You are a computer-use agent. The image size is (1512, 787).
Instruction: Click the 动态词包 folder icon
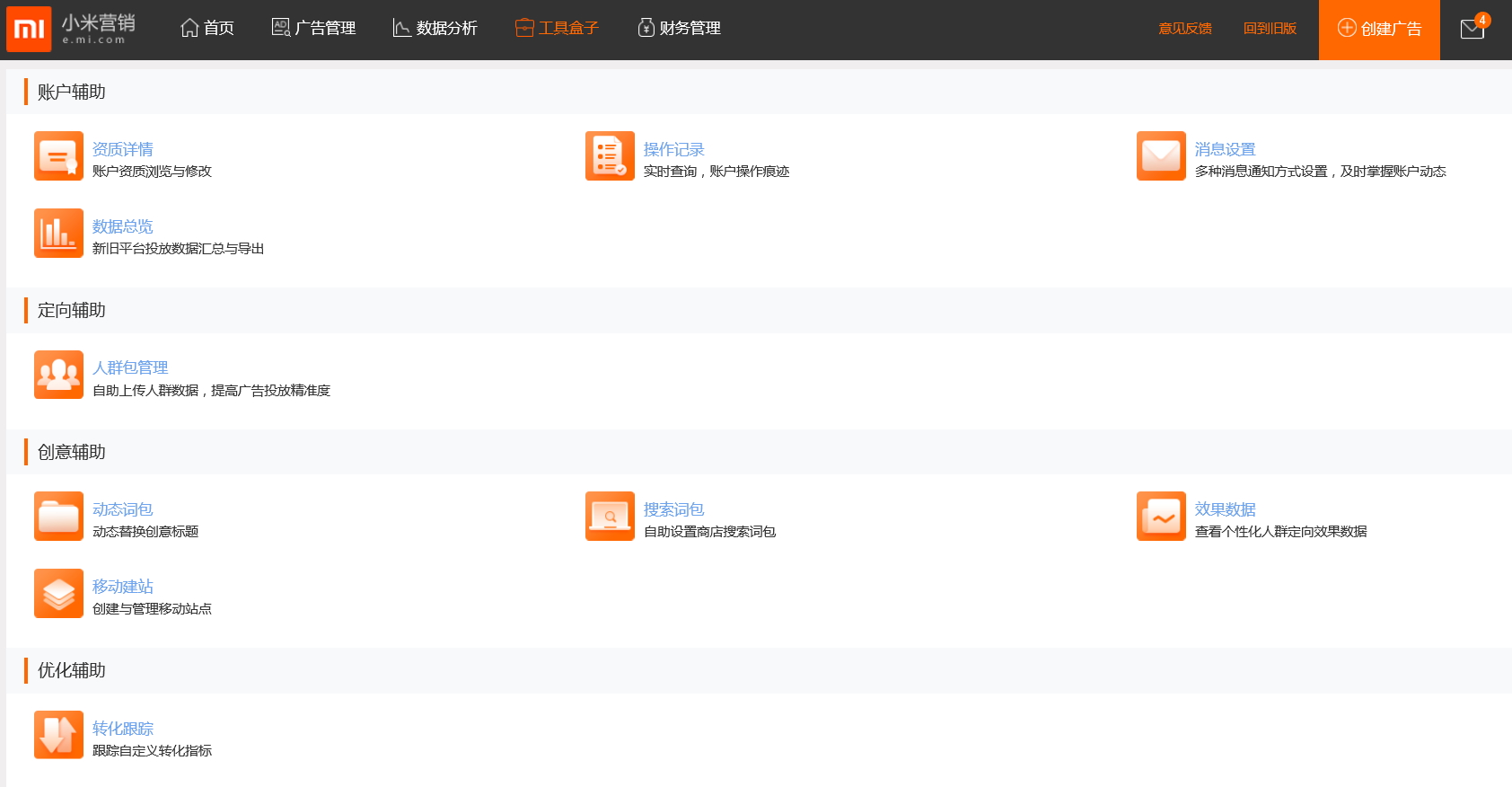pyautogui.click(x=58, y=517)
